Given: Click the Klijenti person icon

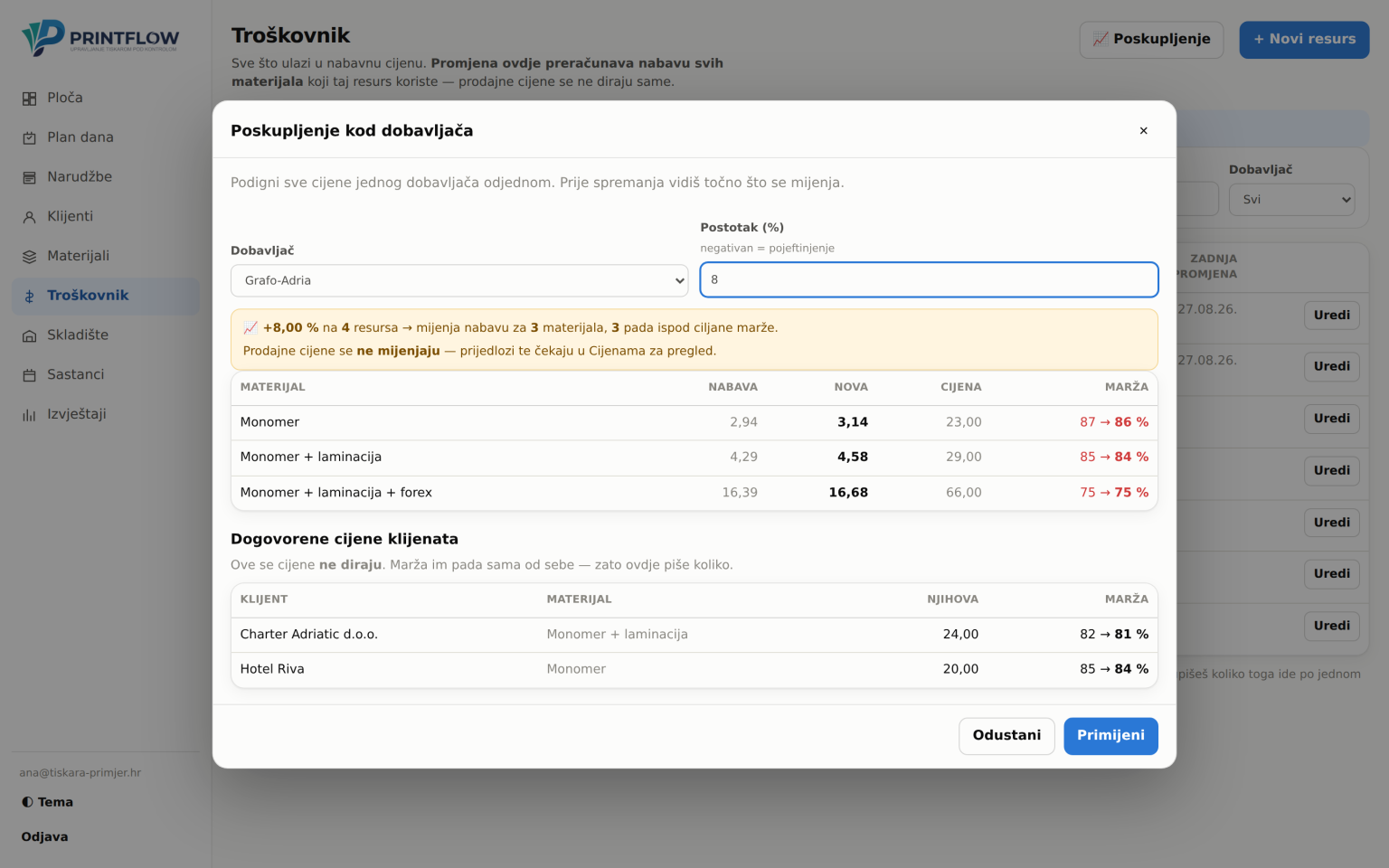Looking at the screenshot, I should (30, 217).
